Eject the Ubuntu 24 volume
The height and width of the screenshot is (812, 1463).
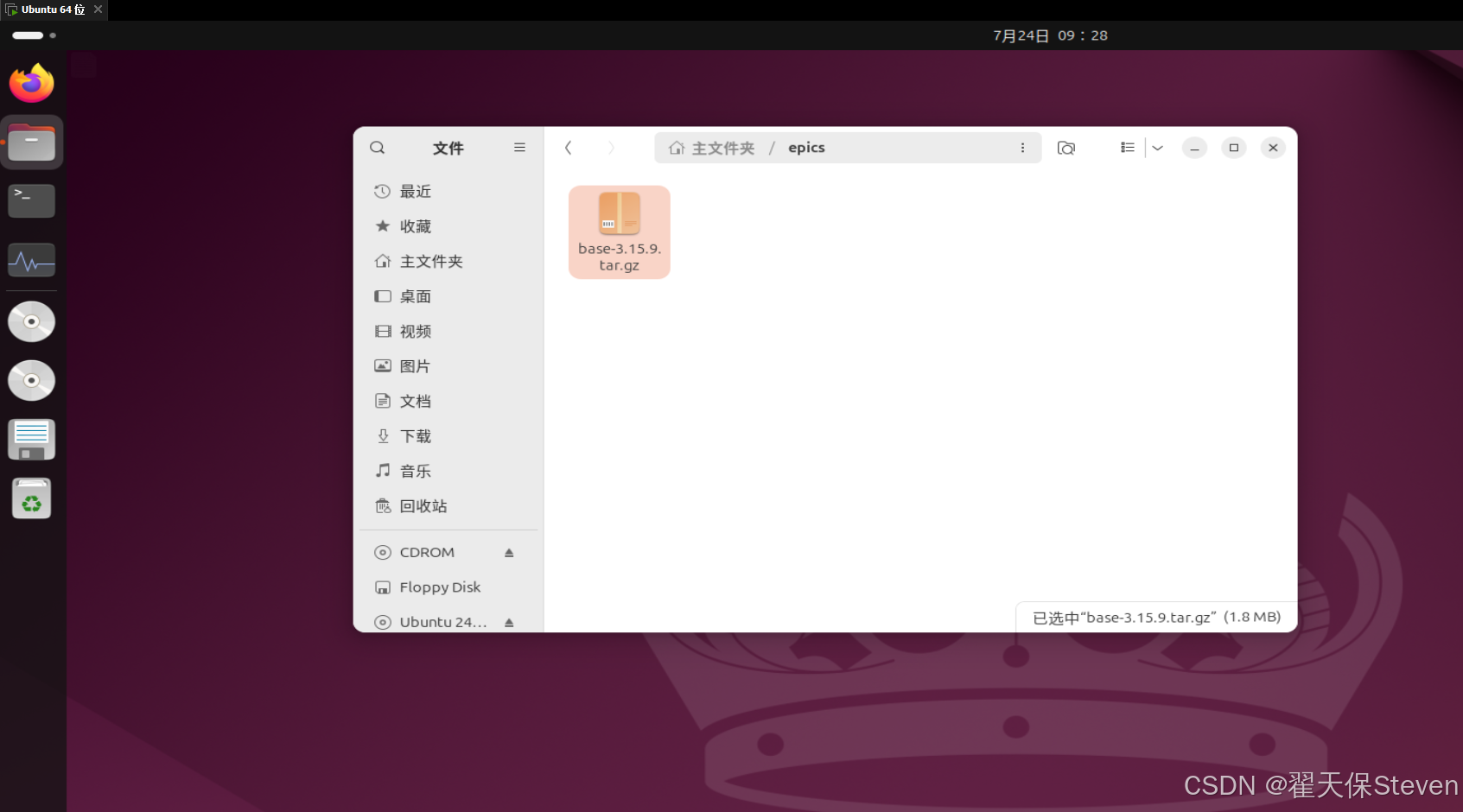(x=509, y=622)
